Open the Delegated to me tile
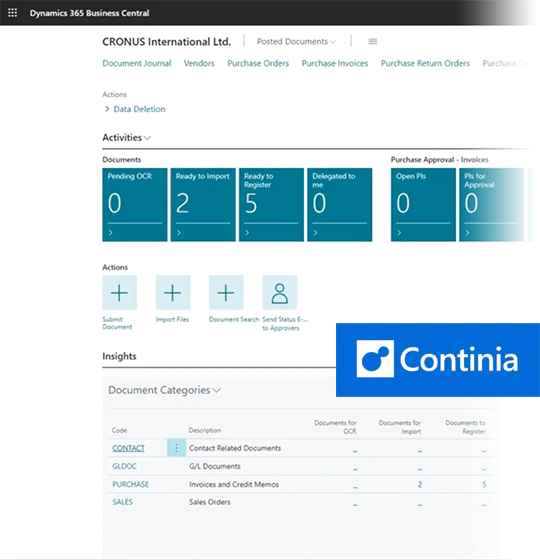The image size is (540, 560). [339, 205]
